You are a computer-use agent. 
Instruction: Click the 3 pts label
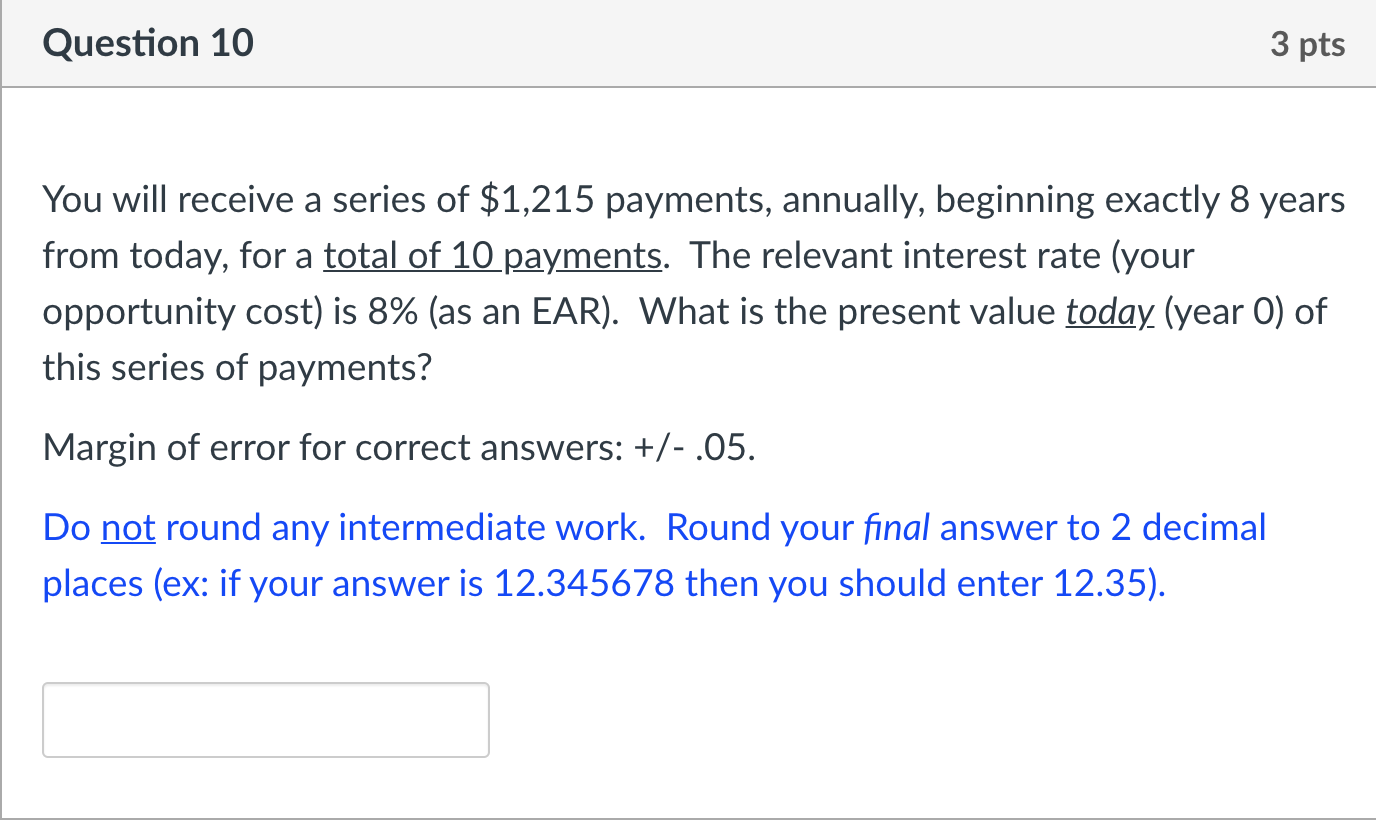tap(1308, 43)
